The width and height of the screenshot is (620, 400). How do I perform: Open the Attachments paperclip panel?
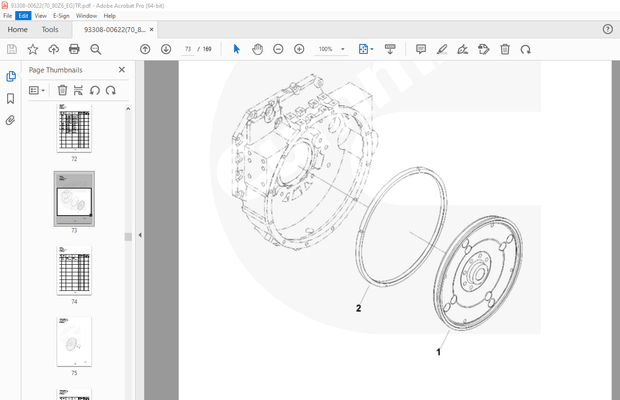point(11,120)
